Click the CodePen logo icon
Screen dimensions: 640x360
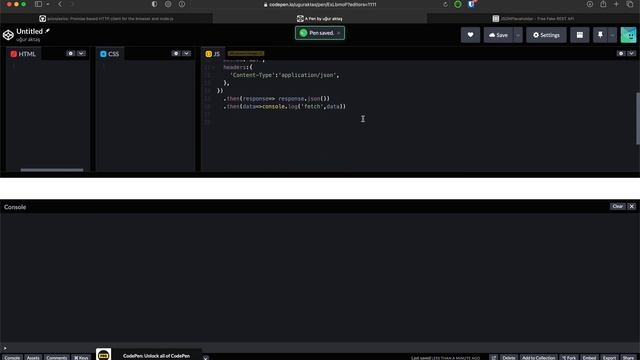pyautogui.click(x=8, y=35)
